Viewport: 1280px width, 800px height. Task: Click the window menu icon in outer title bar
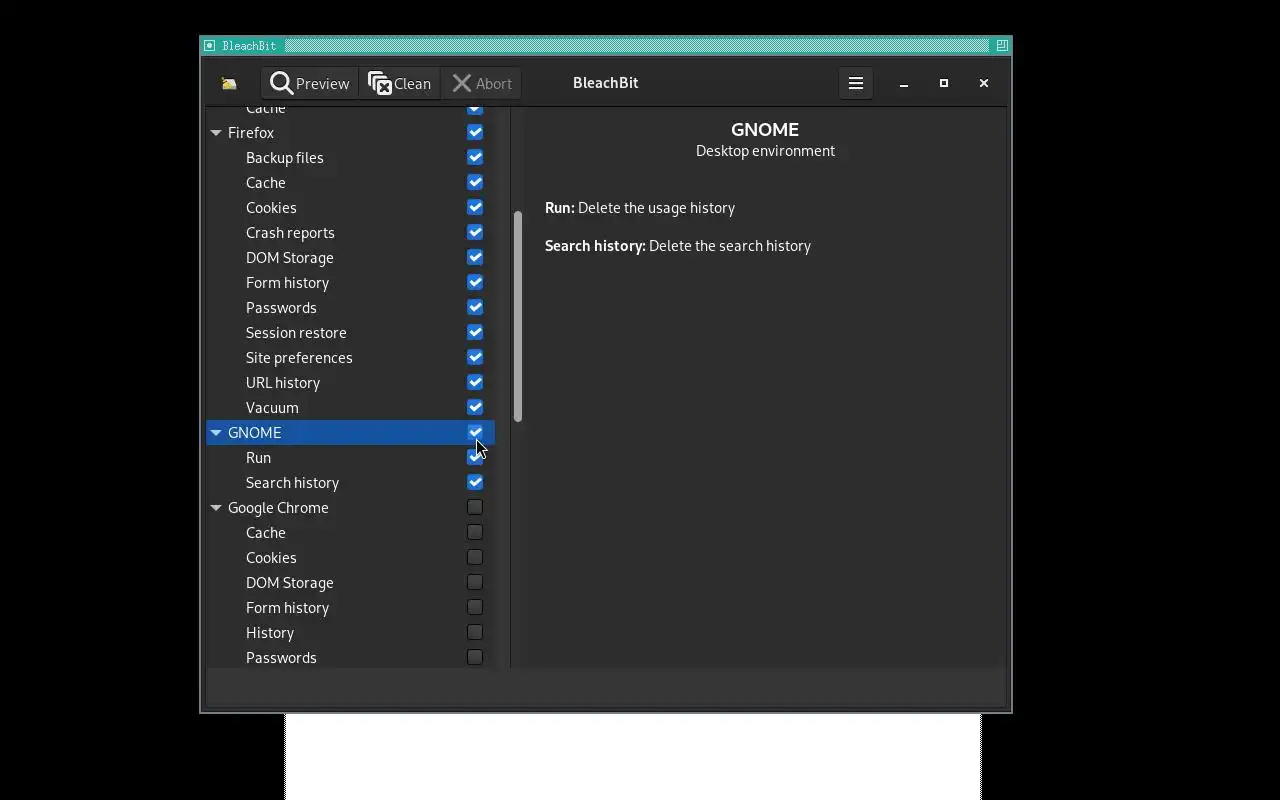point(209,45)
